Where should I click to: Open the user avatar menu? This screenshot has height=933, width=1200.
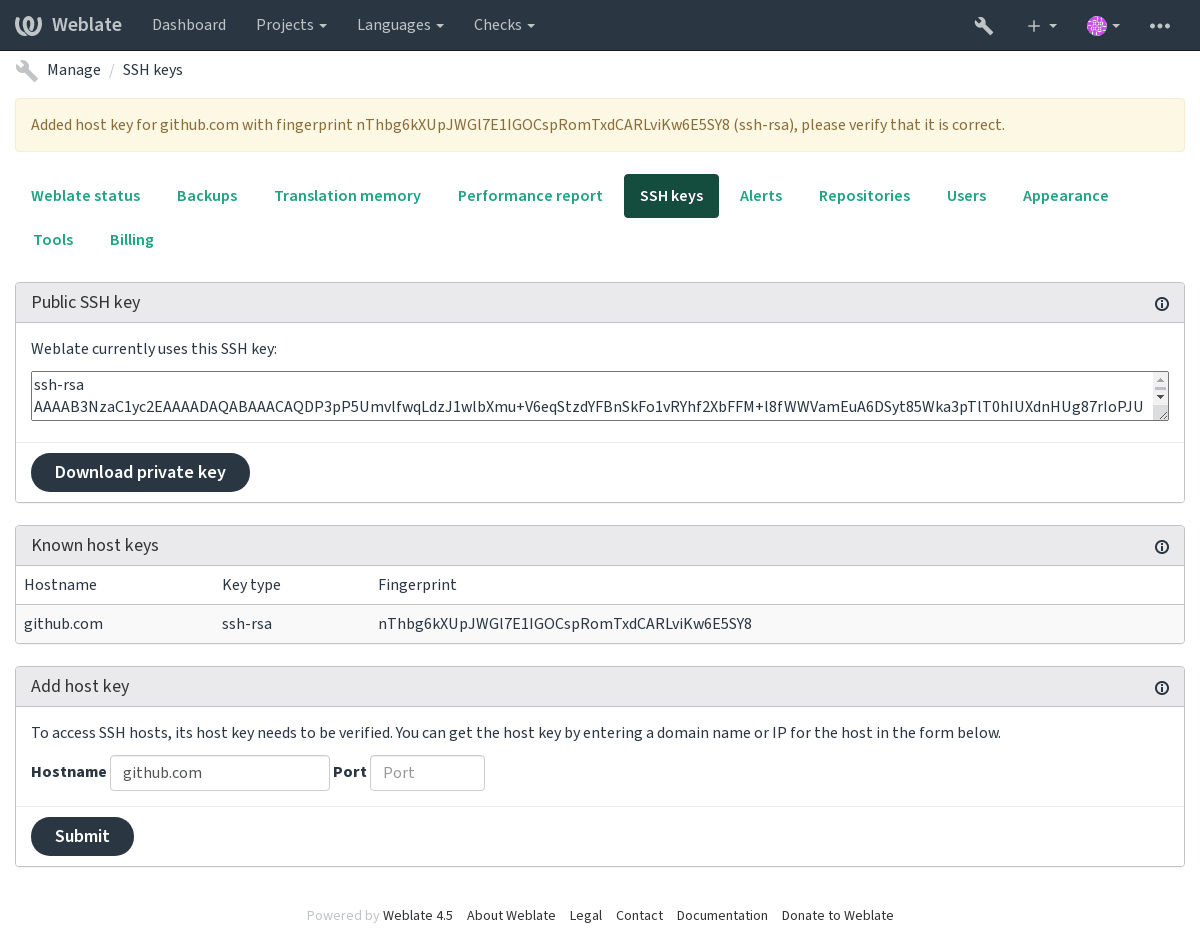(x=1103, y=25)
